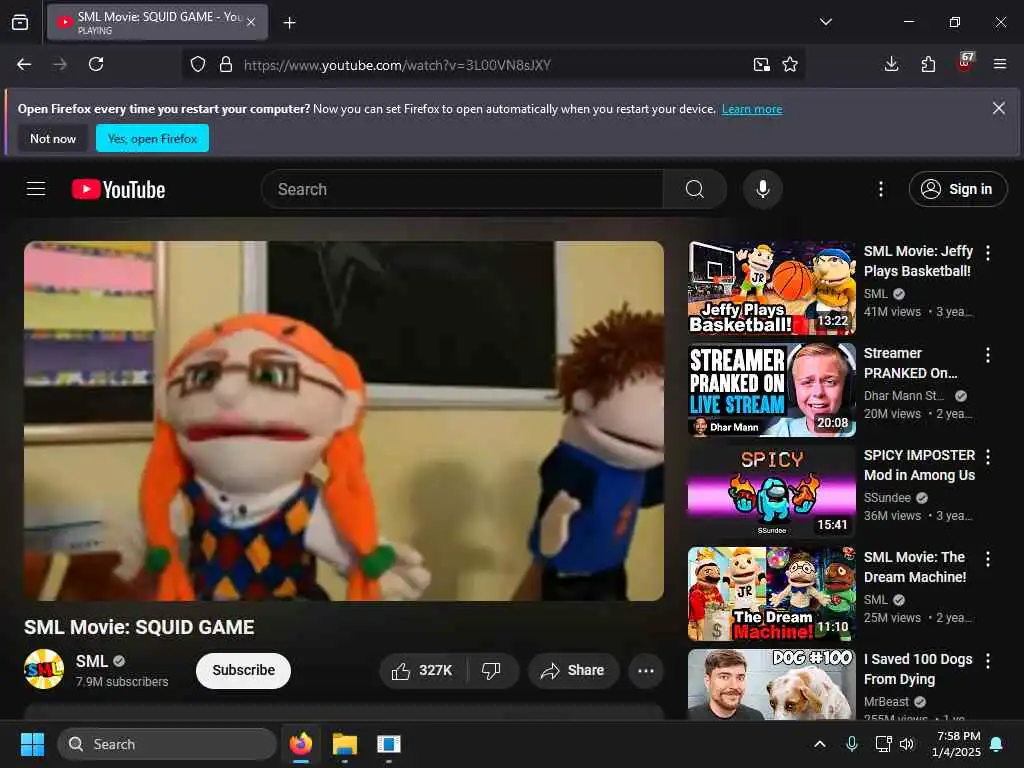Expand the list all tabs chevron
Screen dimensions: 1024x768
coord(825,22)
